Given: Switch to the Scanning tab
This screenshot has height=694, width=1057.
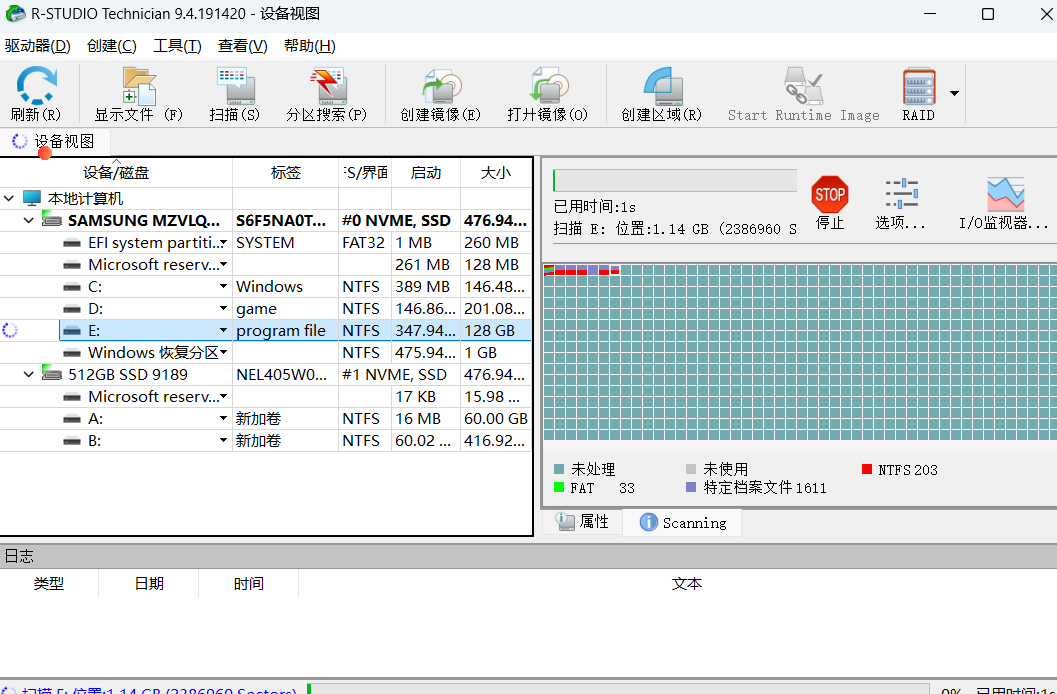Looking at the screenshot, I should point(682,522).
